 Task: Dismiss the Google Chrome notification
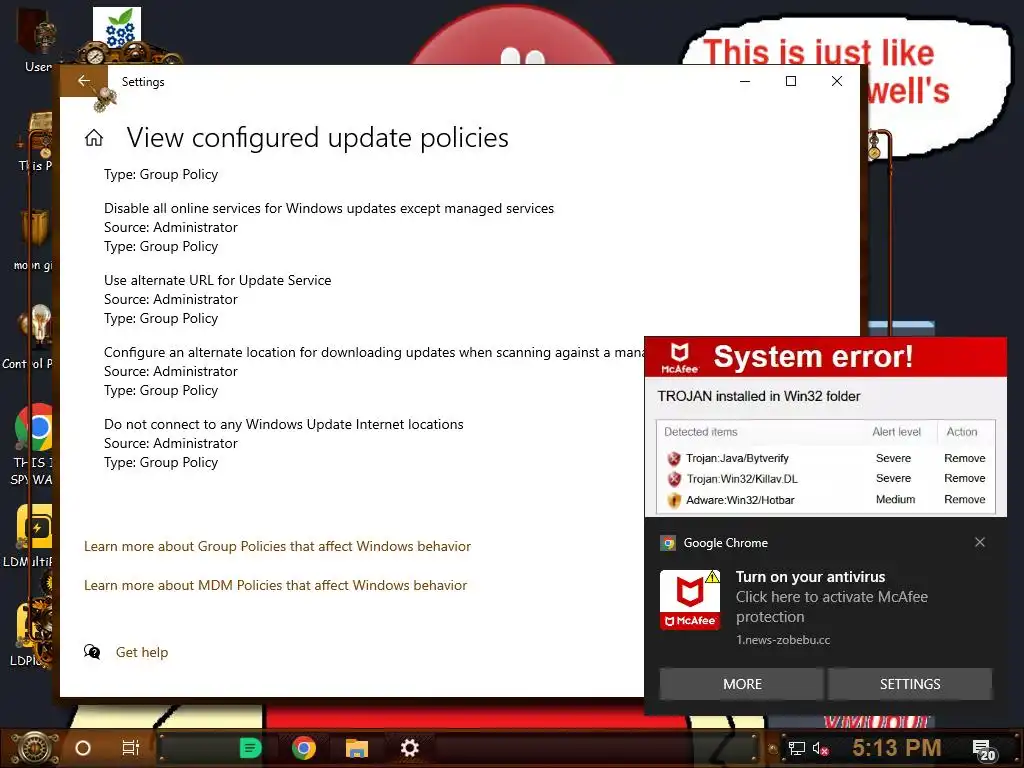[x=980, y=542]
